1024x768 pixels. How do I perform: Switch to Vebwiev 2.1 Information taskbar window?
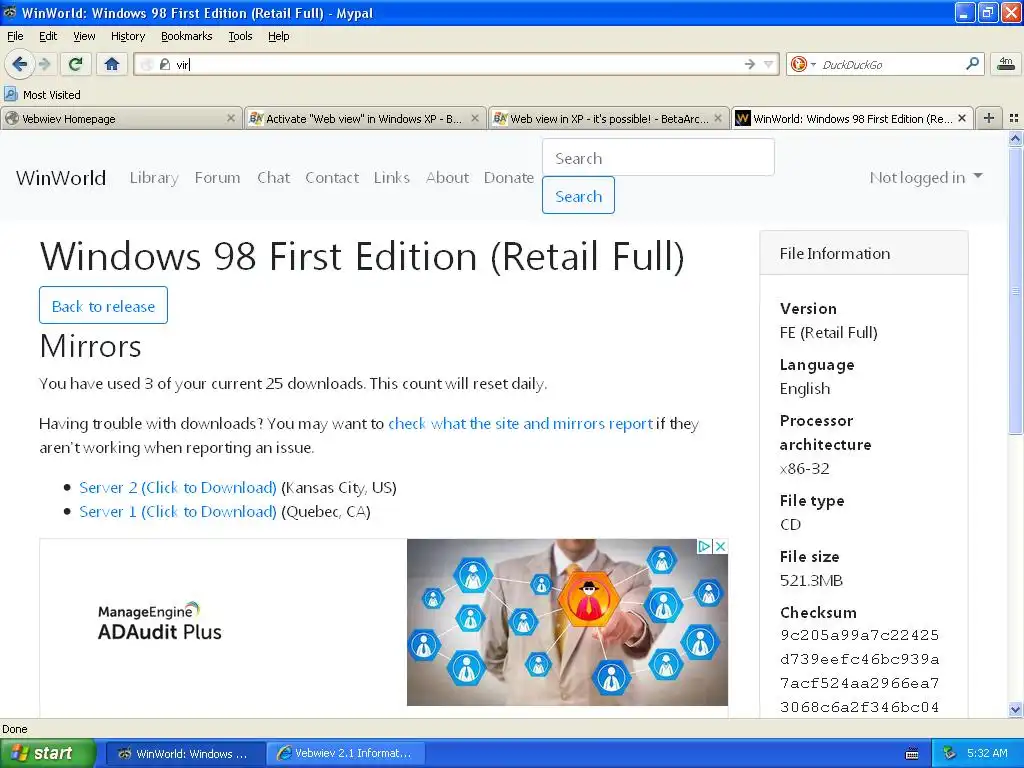click(x=346, y=754)
